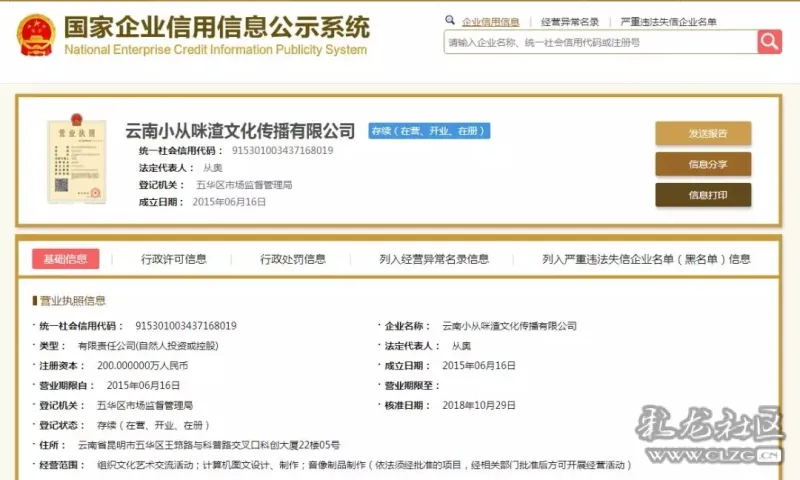Click the company title 云南小从咪渣文化传播有限公司
The height and width of the screenshot is (480, 800).
pyautogui.click(x=240, y=131)
